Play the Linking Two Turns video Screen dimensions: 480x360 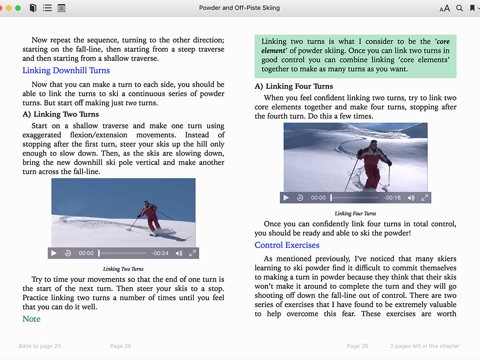54,253
